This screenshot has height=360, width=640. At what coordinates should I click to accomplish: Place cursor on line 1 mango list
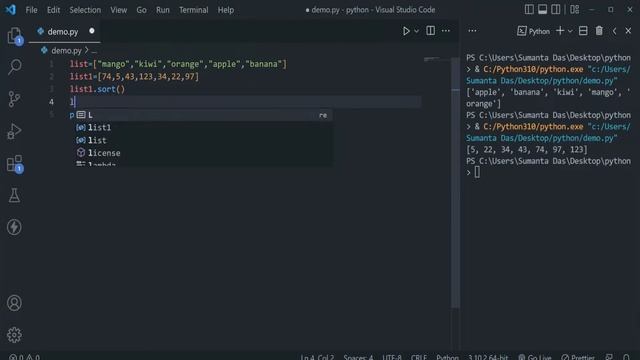[178, 64]
